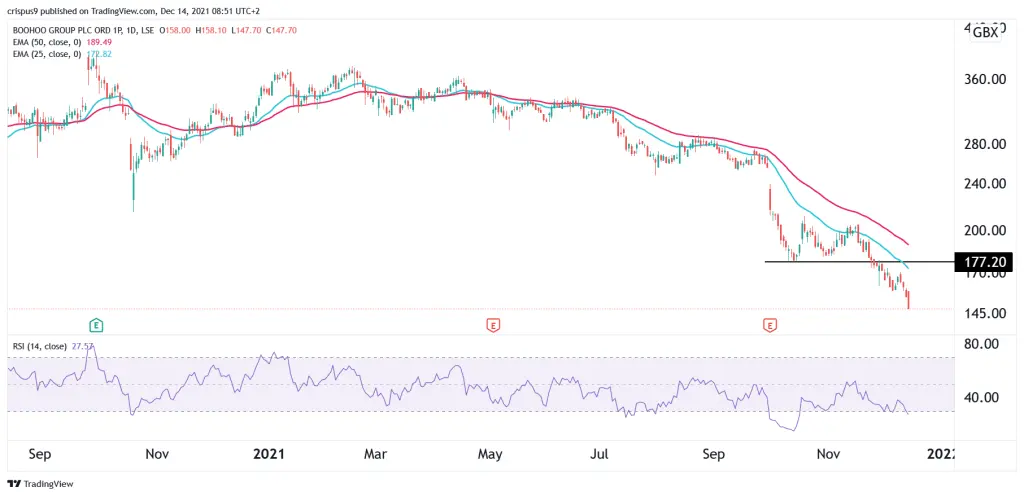Click the RSI (14, close) indicator legend
1024x496 pixels.
39,347
